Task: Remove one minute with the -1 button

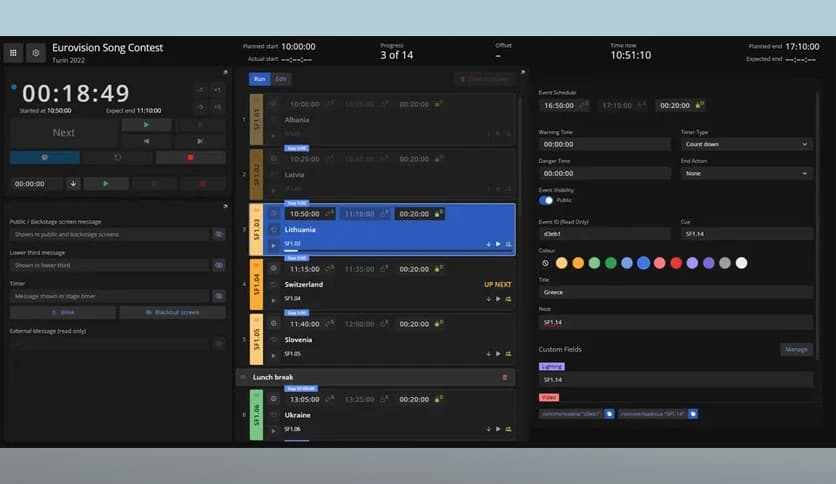Action: [200, 90]
